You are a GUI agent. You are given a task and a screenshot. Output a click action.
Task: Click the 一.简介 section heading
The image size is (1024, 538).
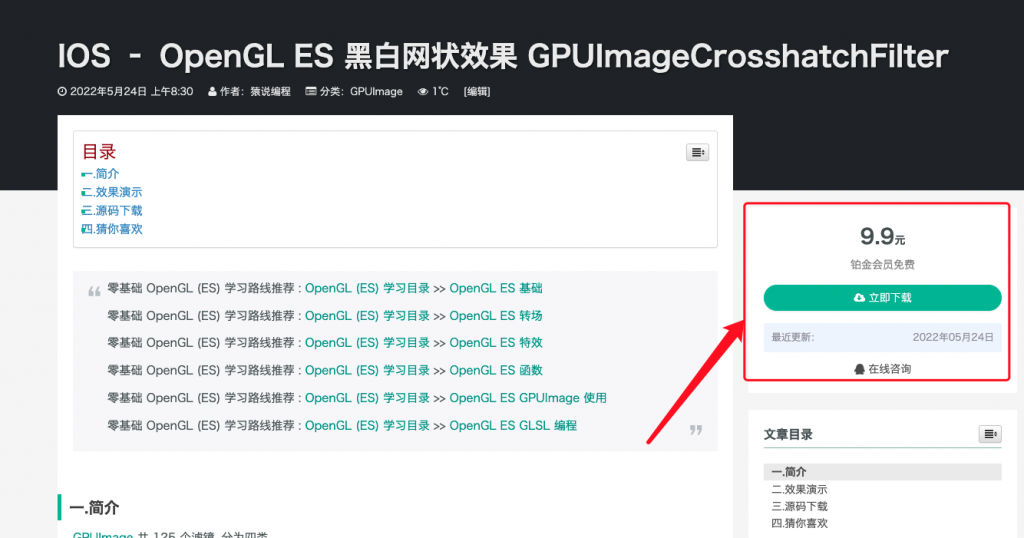click(94, 507)
